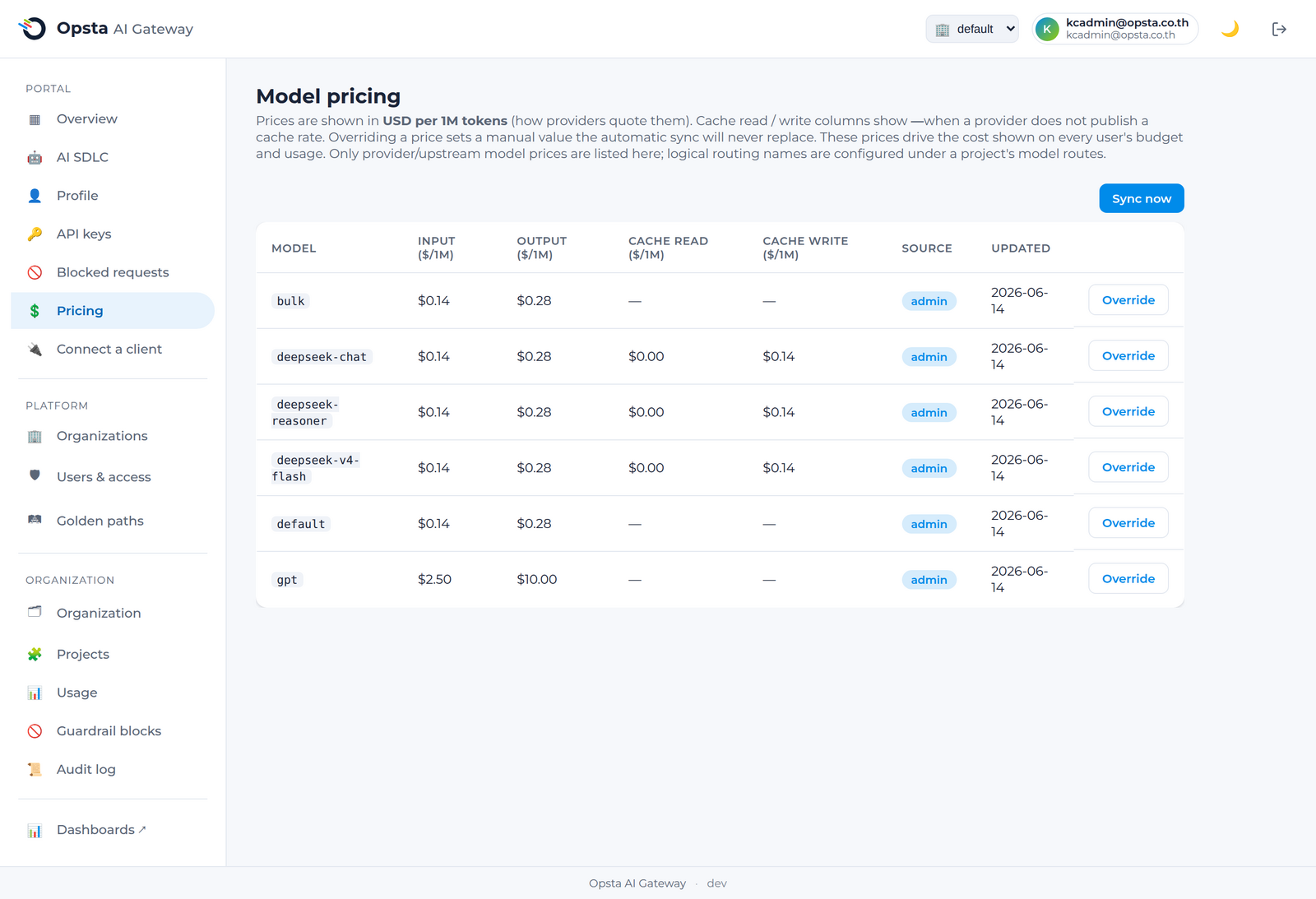Screen dimensions: 1316x899
Task: Open the kcadmin@opsta.co.th user account chip
Action: tap(1115, 29)
